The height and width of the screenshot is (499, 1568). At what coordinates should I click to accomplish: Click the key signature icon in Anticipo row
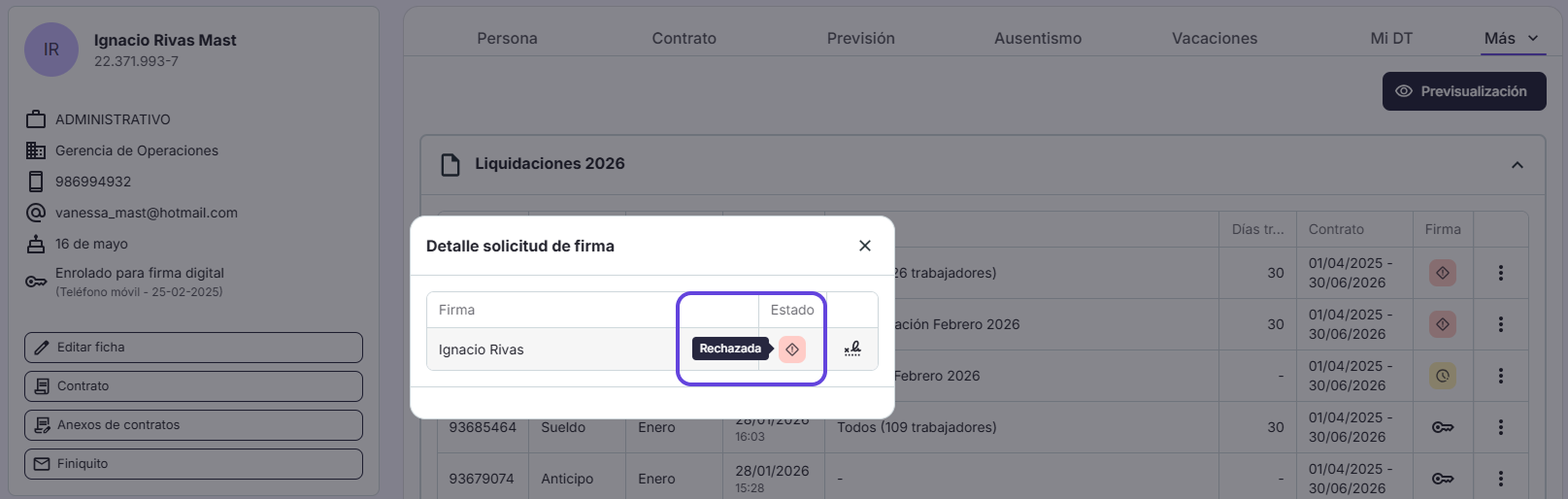coord(1443,479)
